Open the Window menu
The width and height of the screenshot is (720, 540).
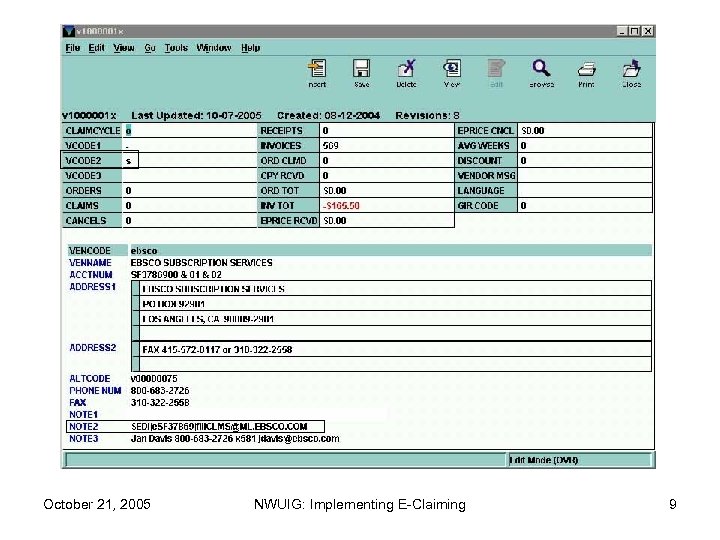pos(214,48)
